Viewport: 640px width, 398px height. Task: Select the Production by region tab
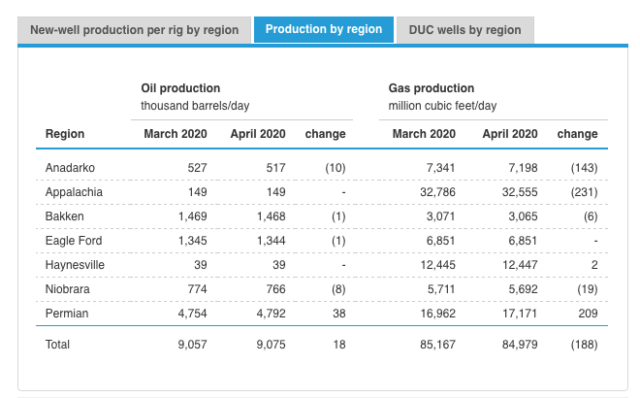coord(324,29)
